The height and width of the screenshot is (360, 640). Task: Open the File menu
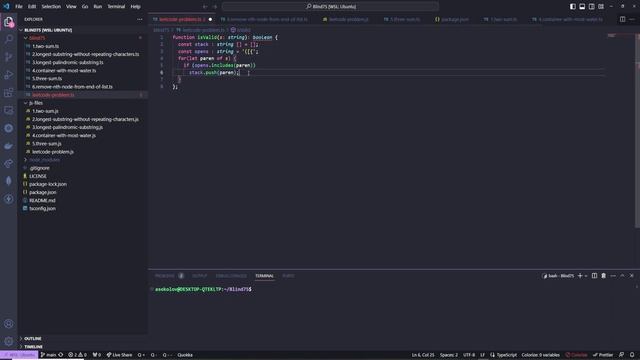click(19, 7)
